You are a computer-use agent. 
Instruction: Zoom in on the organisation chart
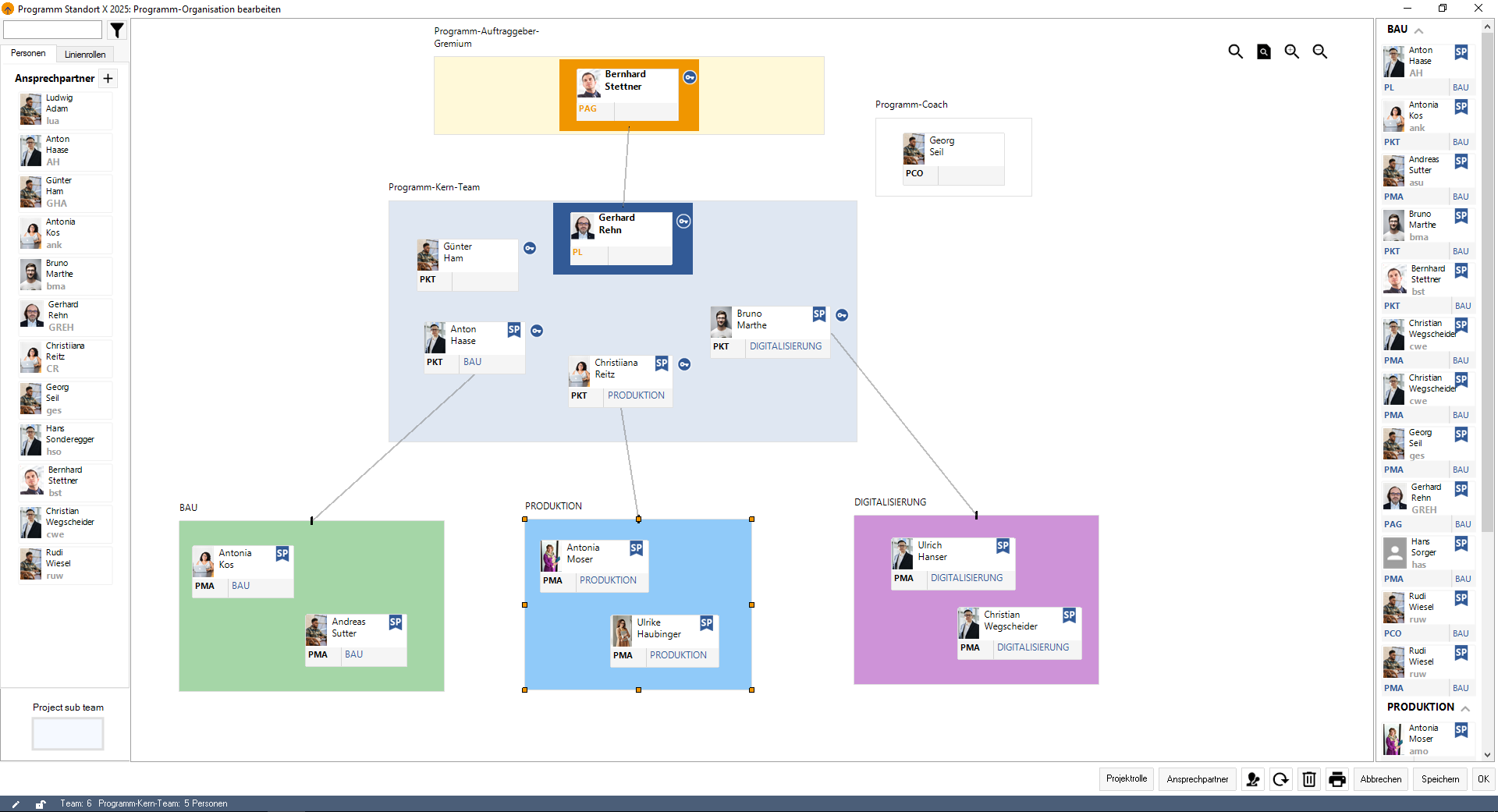coord(1292,51)
